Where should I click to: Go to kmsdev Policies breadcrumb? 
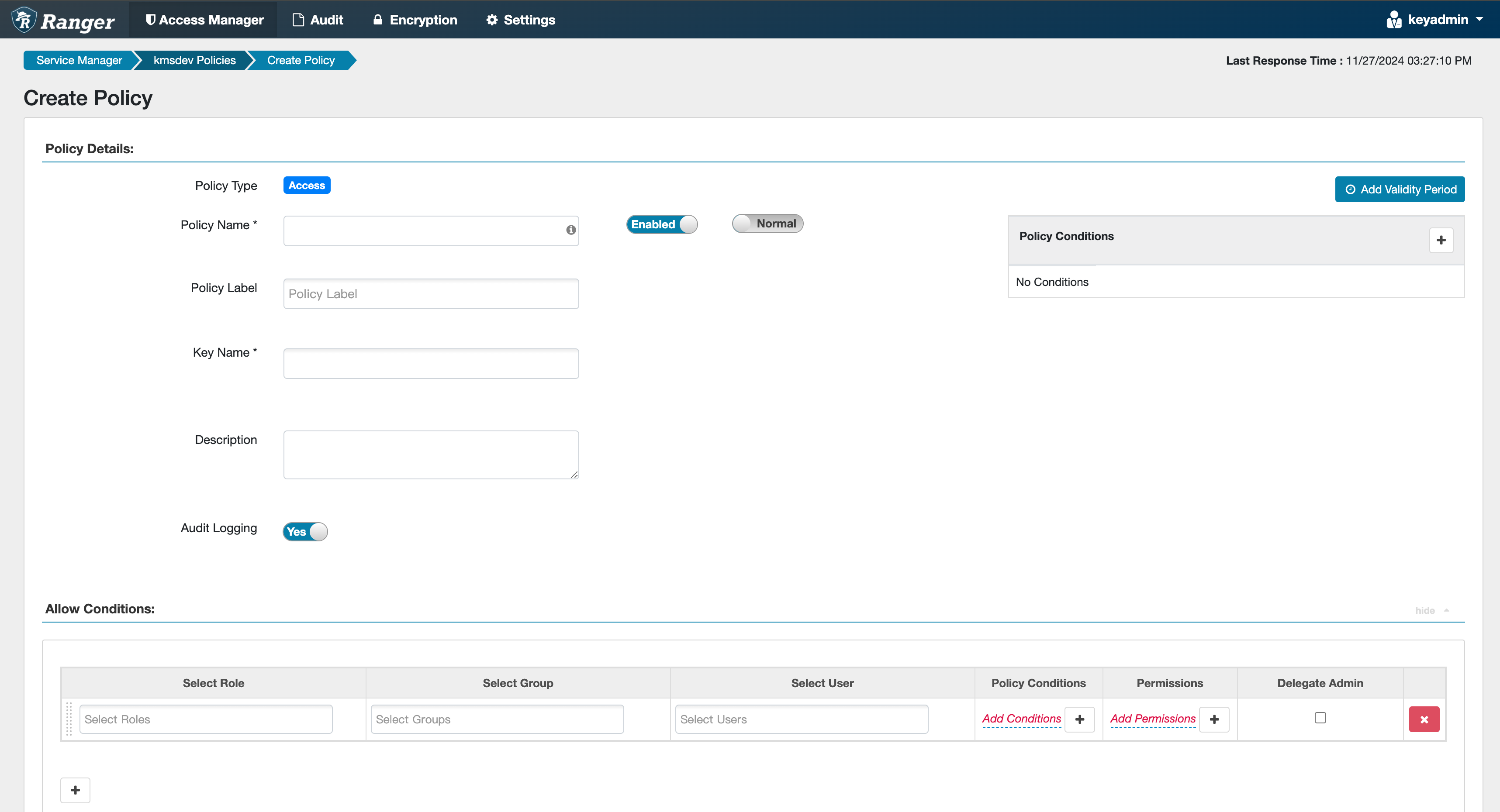[x=194, y=60]
